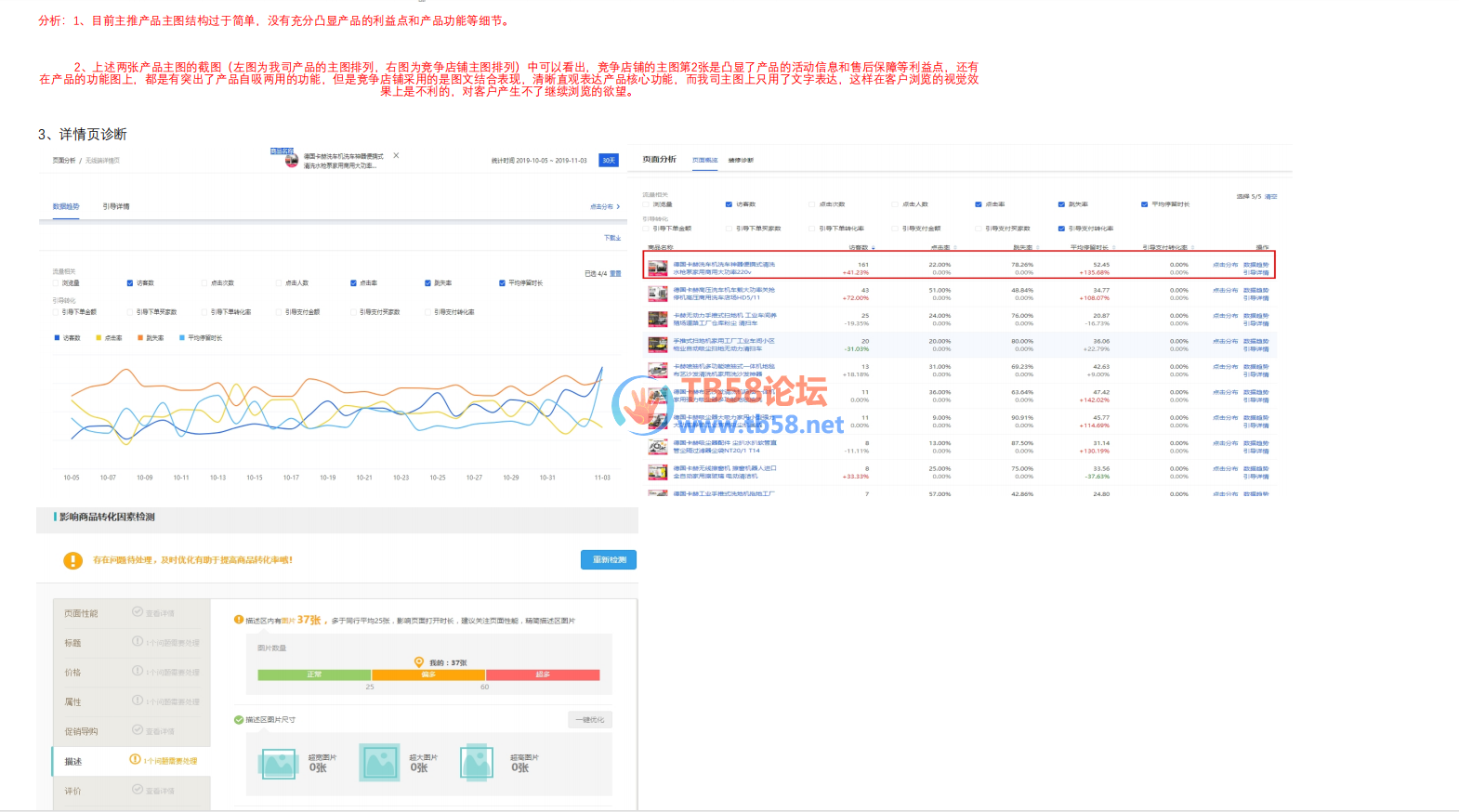Open the 页面概况 tab under 页面分析

[704, 161]
